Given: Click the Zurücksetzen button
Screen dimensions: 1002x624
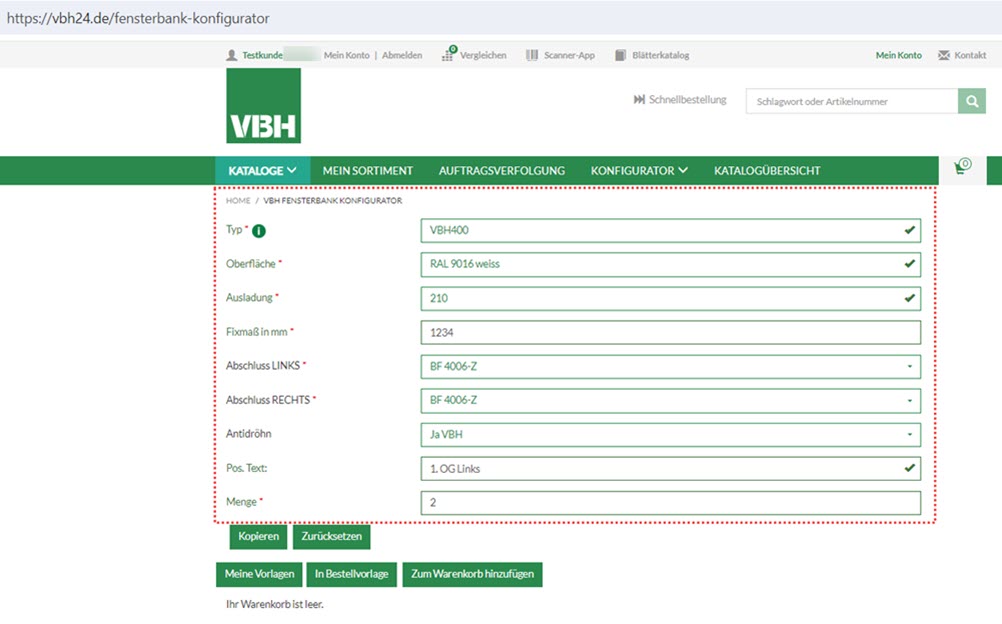Looking at the screenshot, I should [331, 536].
